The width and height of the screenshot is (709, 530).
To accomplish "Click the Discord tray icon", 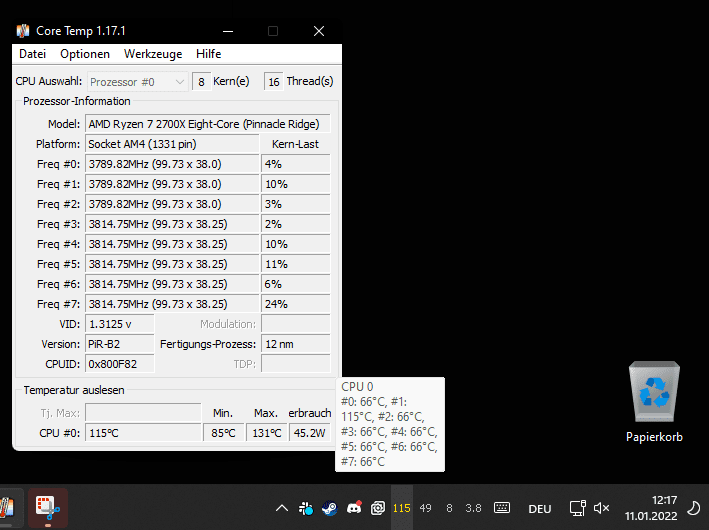I will 354,508.
